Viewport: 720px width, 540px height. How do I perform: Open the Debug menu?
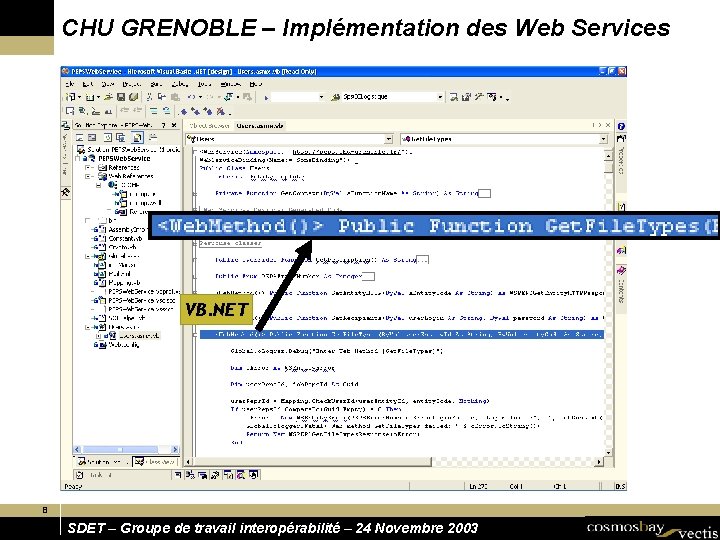[x=180, y=84]
